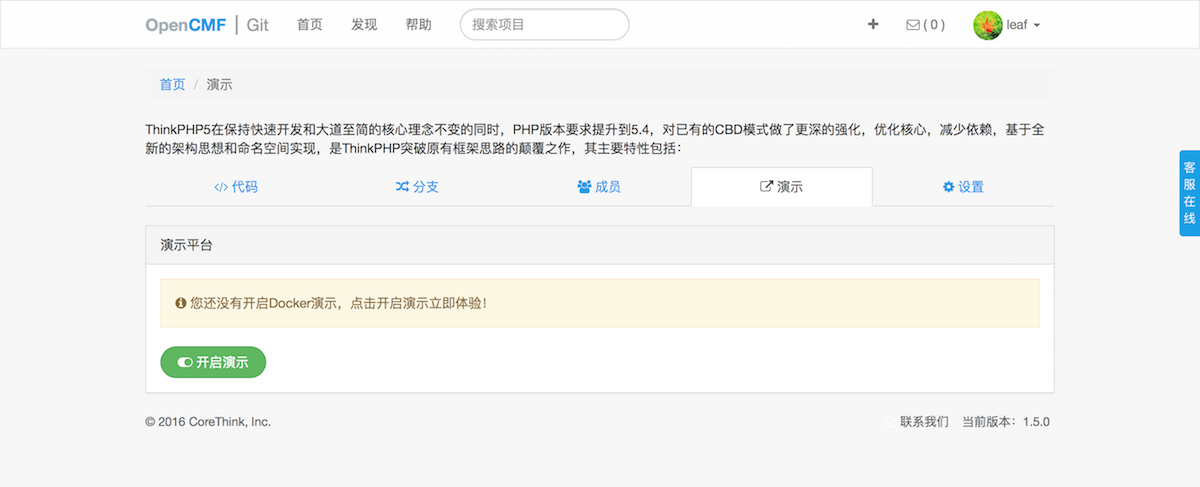
Task: Click the OpenCMF Git logo
Action: tap(207, 25)
